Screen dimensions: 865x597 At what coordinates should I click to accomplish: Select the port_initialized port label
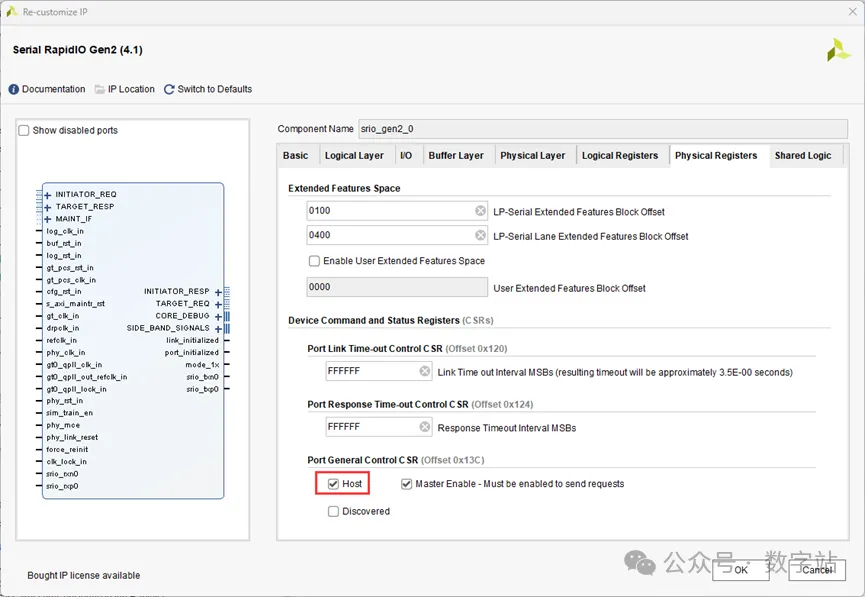pos(191,353)
